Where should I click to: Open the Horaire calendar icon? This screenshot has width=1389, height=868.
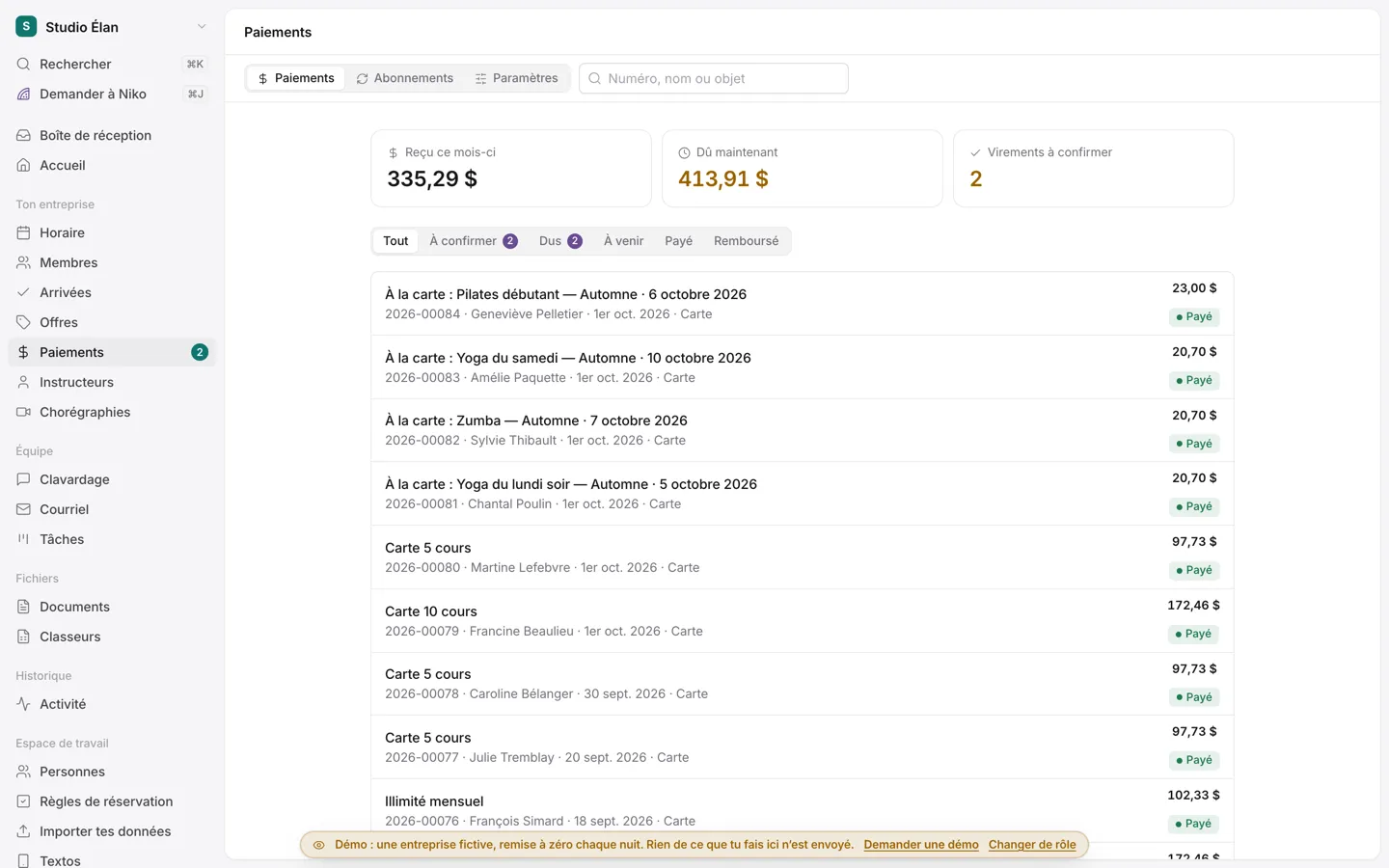[23, 232]
